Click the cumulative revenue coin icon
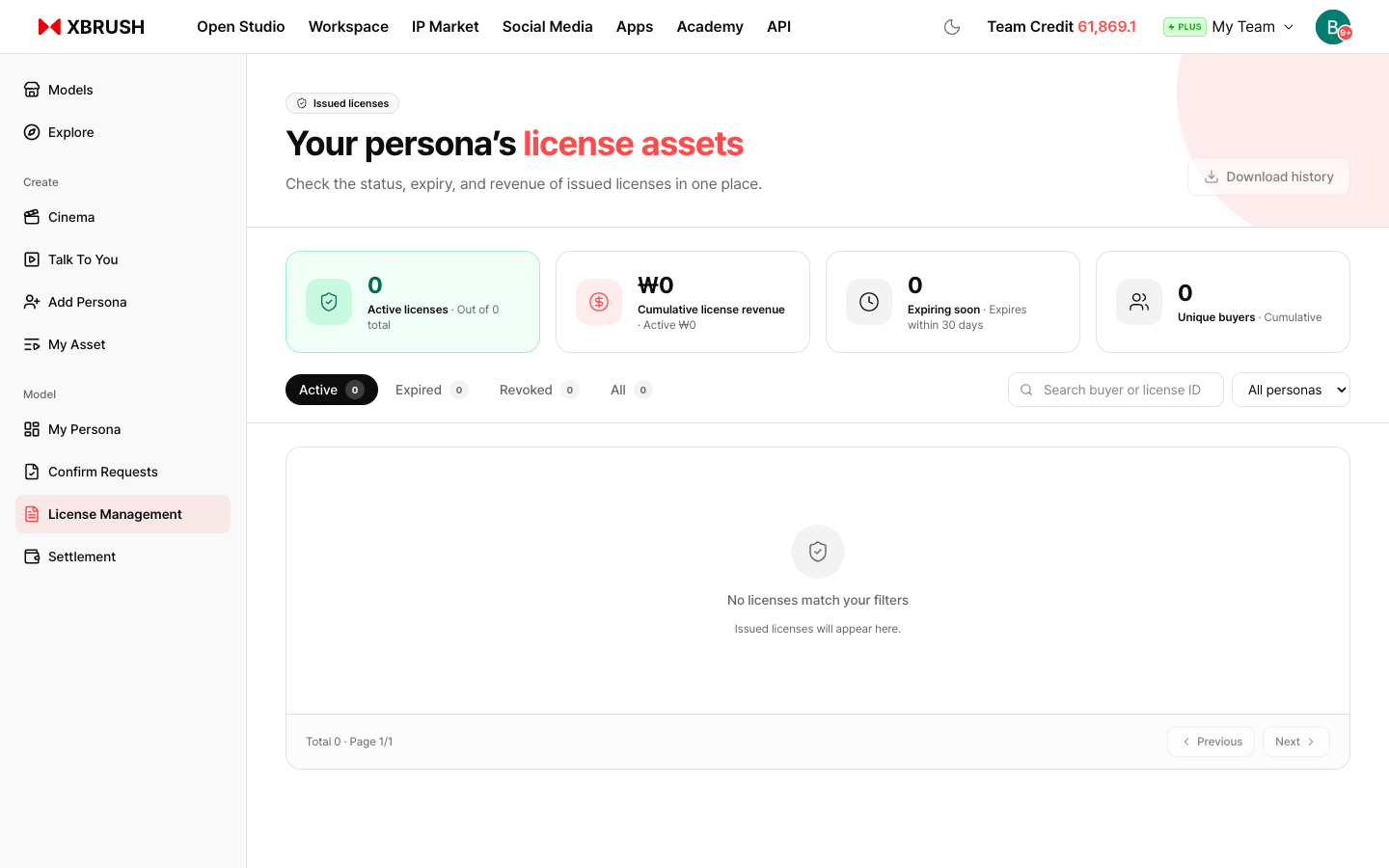Viewport: 1389px width, 868px height. click(599, 302)
